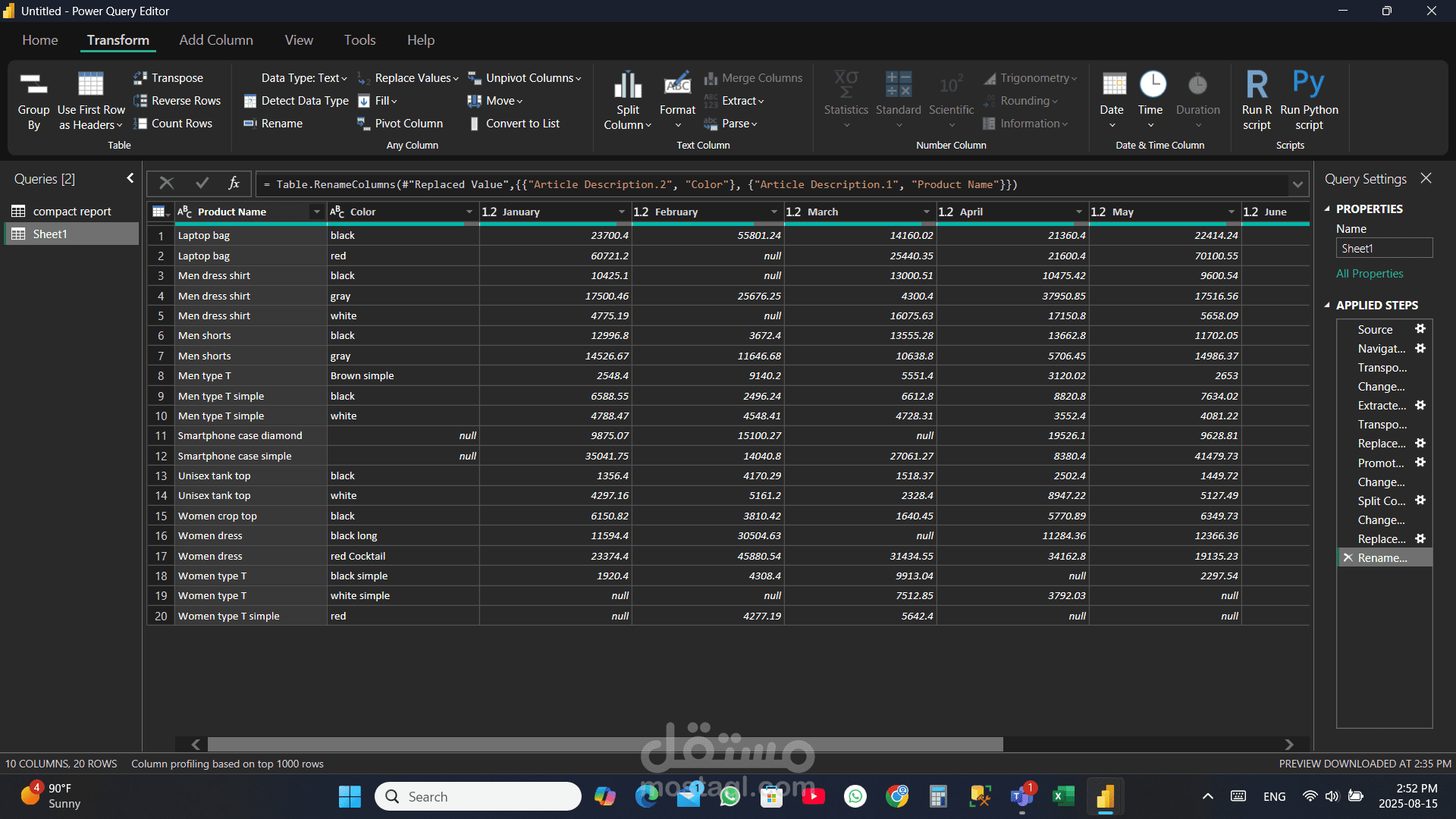Click the gear next to Source step
1456x819 pixels.
tap(1420, 329)
